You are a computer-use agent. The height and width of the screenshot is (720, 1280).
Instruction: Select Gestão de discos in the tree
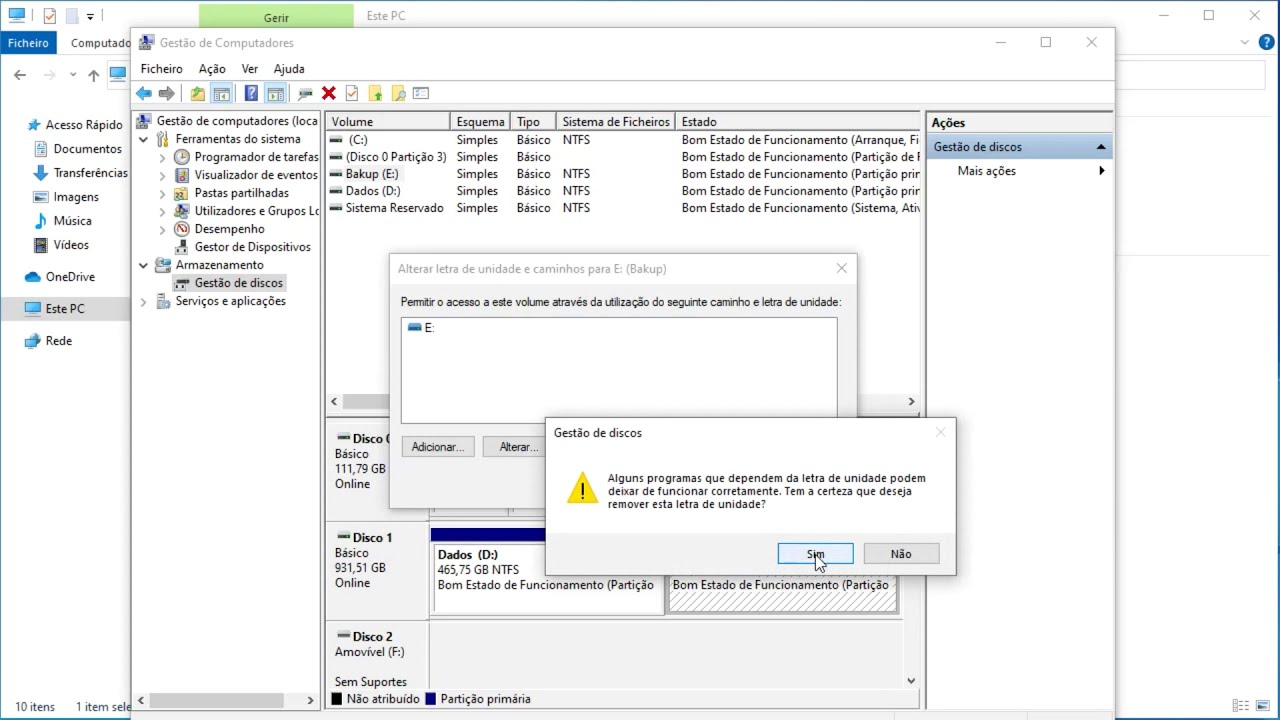tap(238, 283)
